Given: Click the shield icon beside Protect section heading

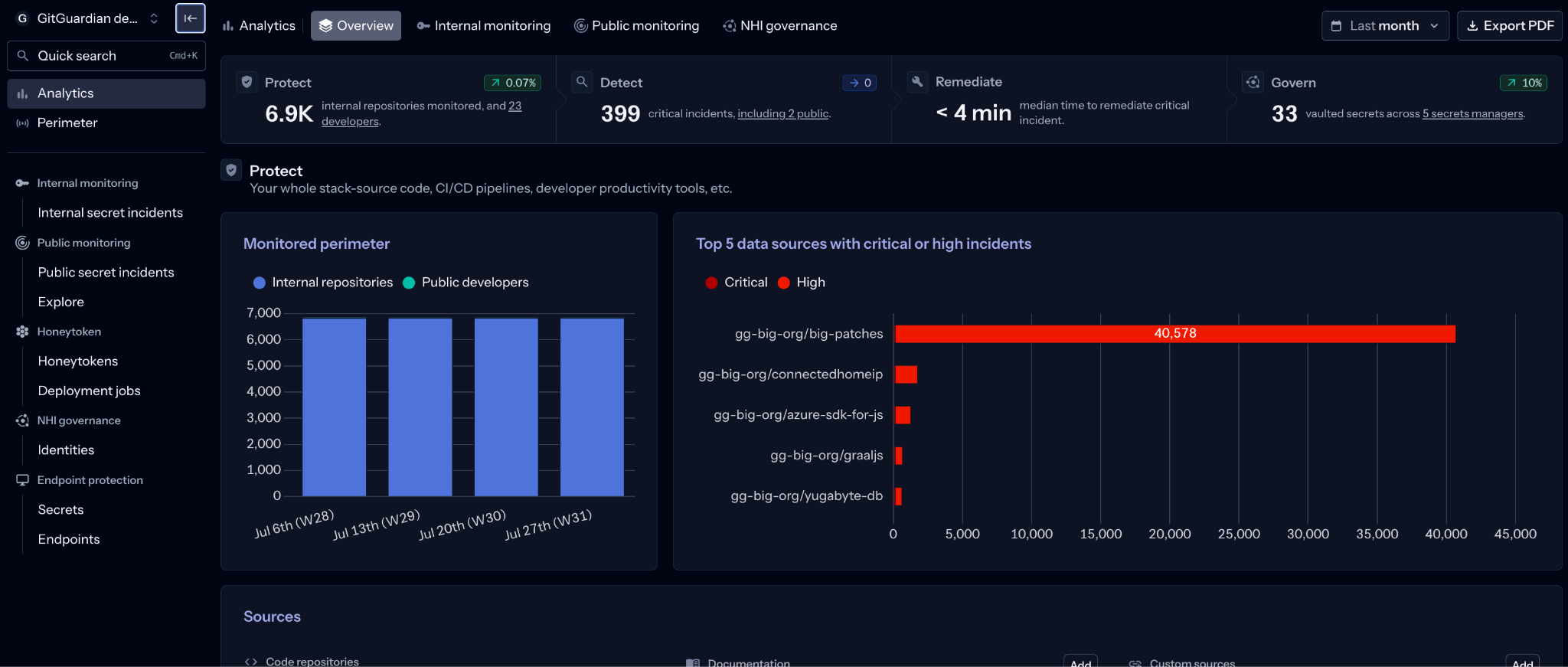Looking at the screenshot, I should pos(231,170).
